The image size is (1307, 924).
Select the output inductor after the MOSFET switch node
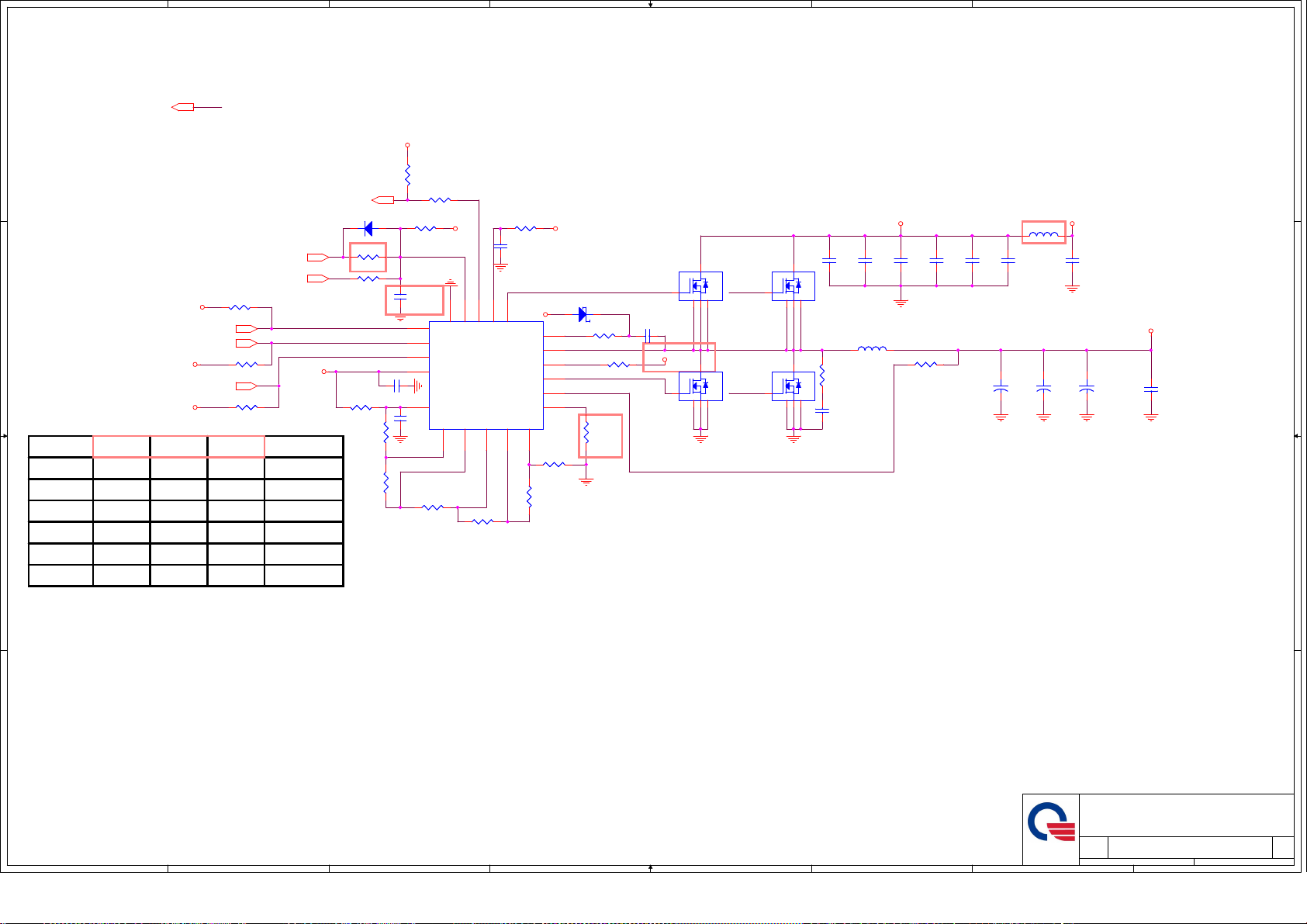[x=872, y=349]
